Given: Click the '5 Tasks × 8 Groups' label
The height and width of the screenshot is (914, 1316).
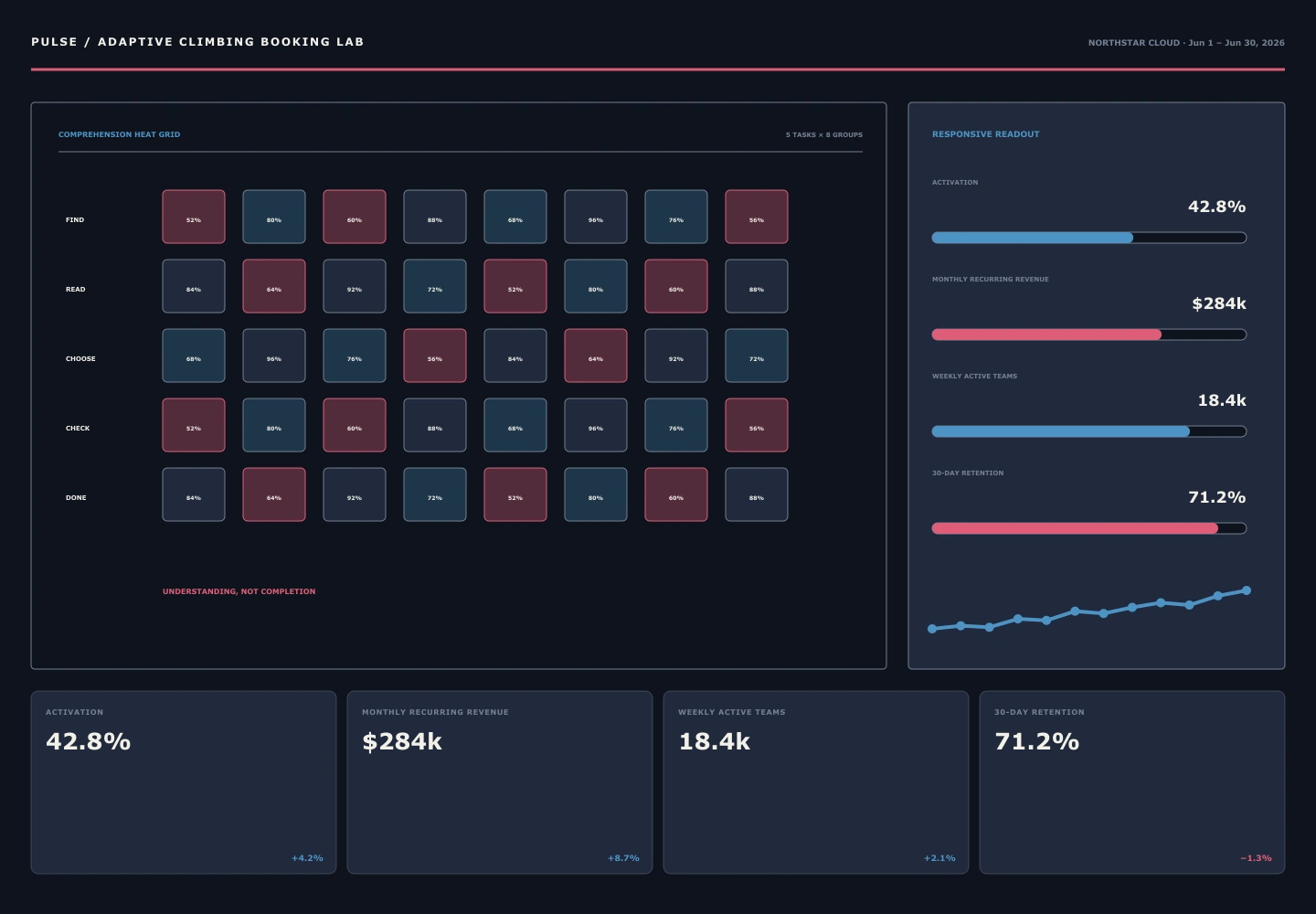Looking at the screenshot, I should click(x=824, y=134).
